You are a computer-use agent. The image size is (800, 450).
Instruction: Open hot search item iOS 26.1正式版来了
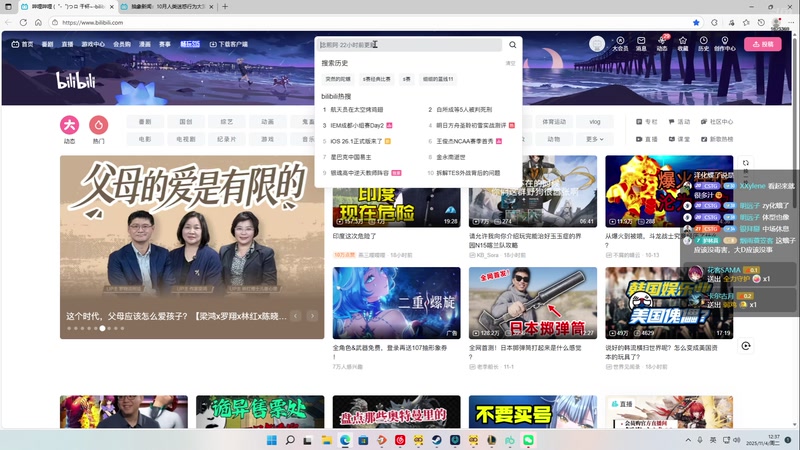356,141
